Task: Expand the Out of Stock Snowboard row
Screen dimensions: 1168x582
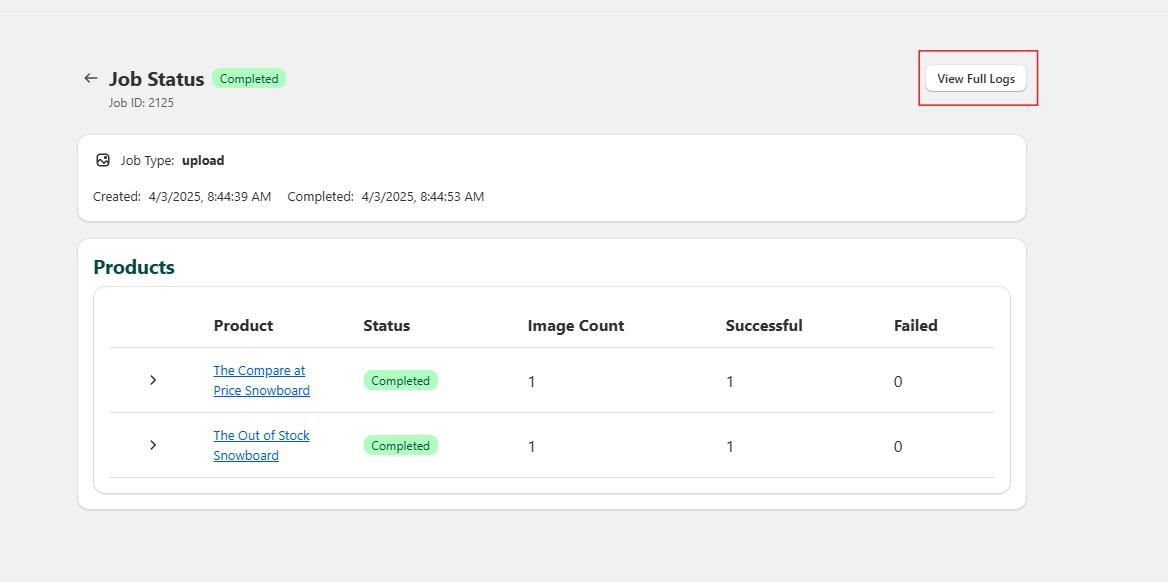Action: pyautogui.click(x=153, y=445)
